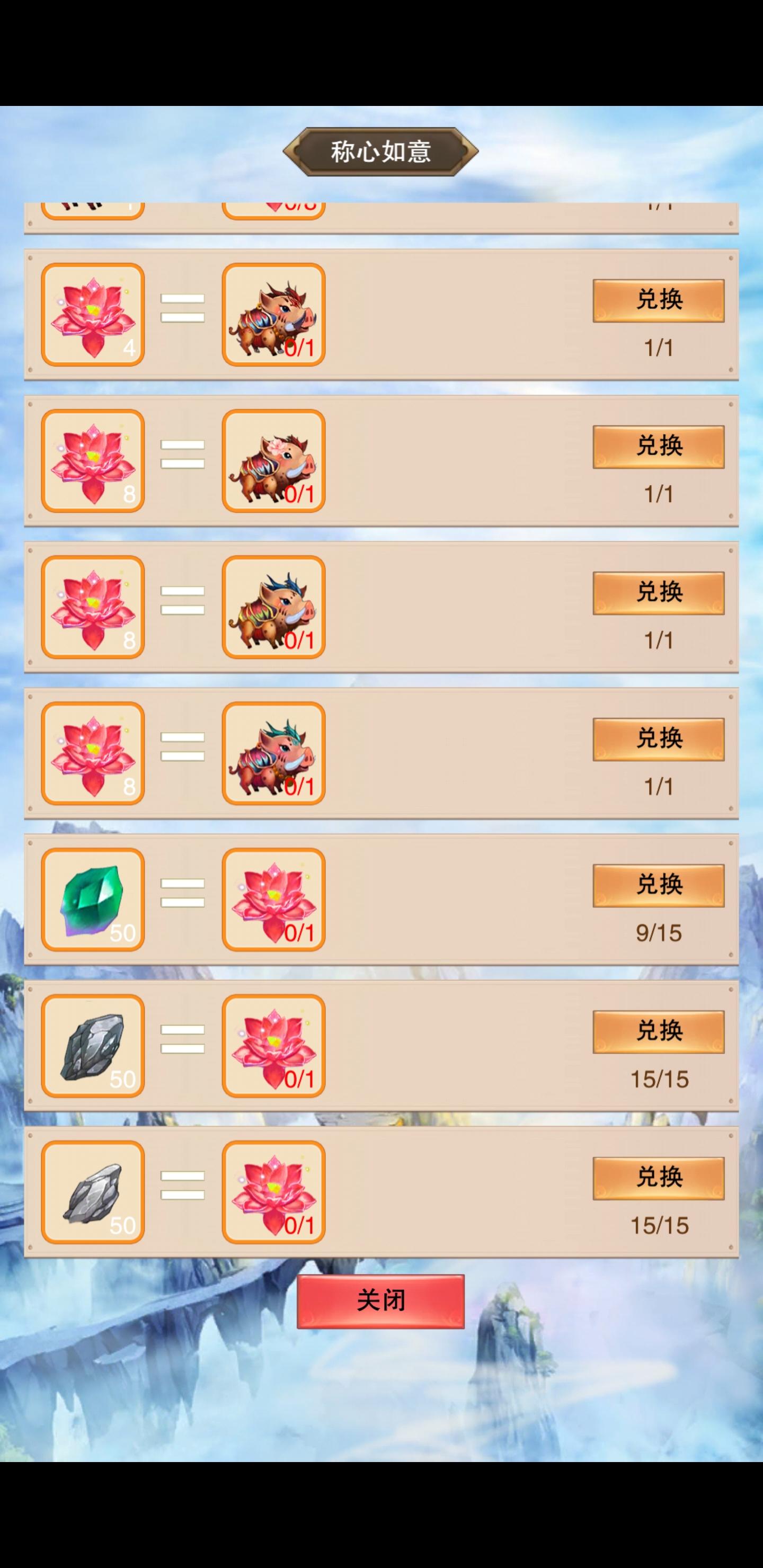
Task: Select the teal-maned boar mount icon
Action: 273,753
